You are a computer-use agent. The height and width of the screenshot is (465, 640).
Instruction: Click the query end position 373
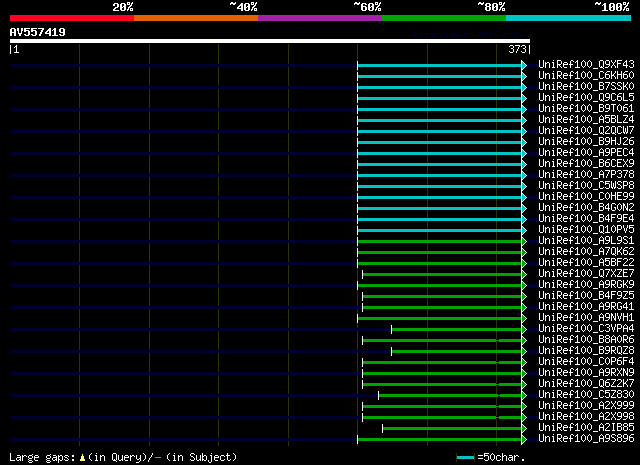[x=517, y=49]
